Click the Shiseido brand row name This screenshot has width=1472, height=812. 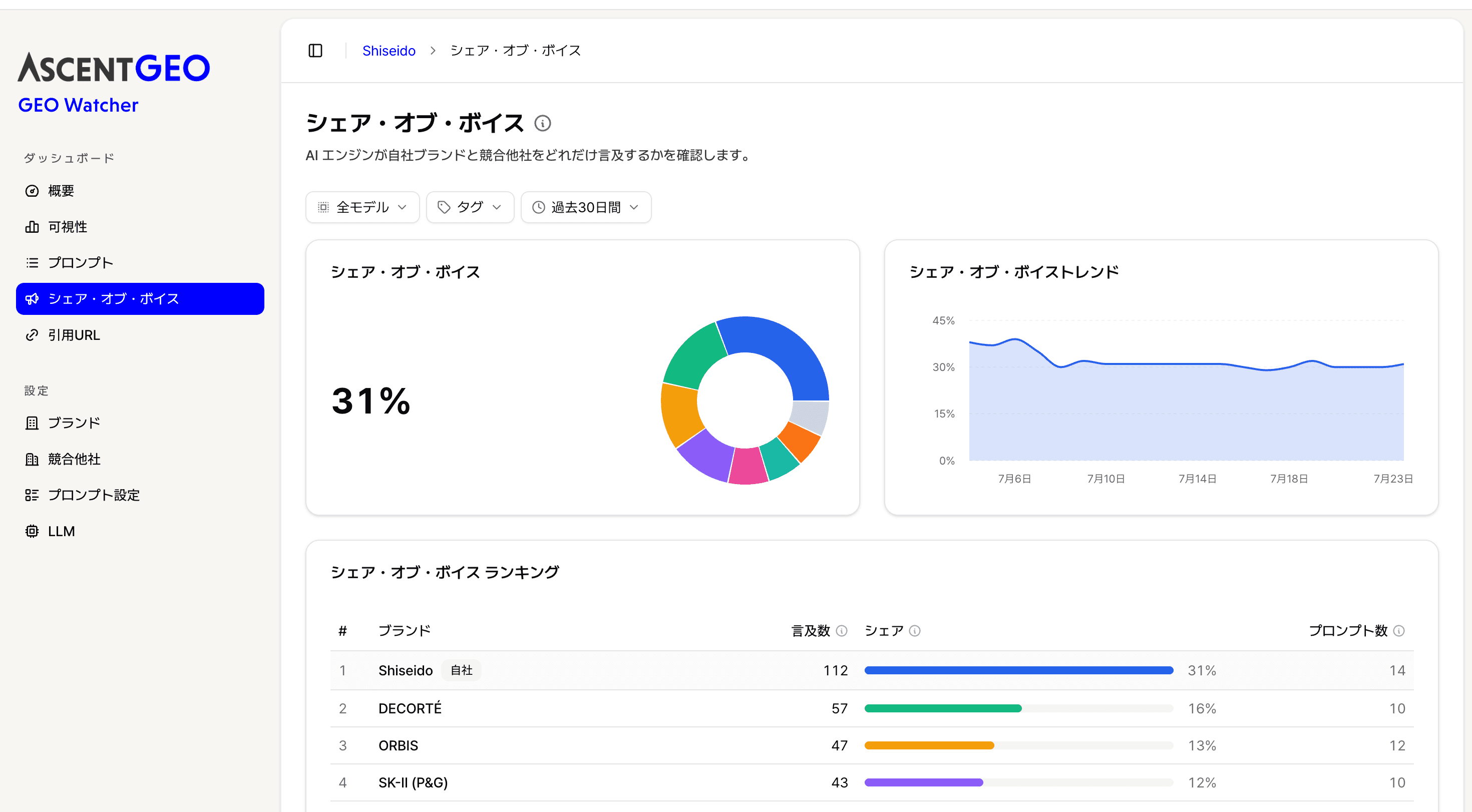[406, 671]
